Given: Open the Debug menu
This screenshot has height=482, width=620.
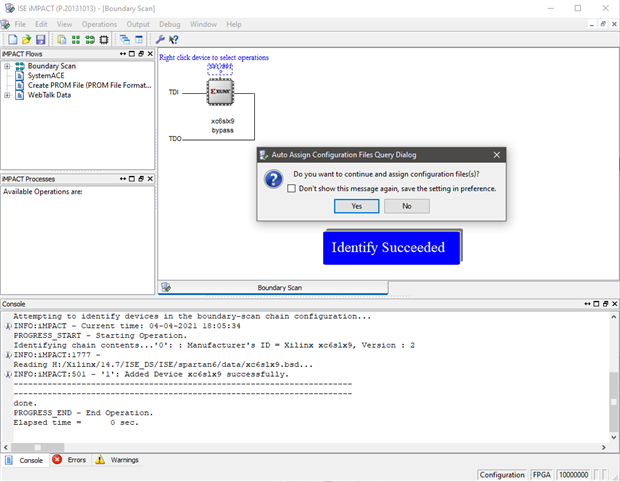Looking at the screenshot, I should tap(170, 24).
